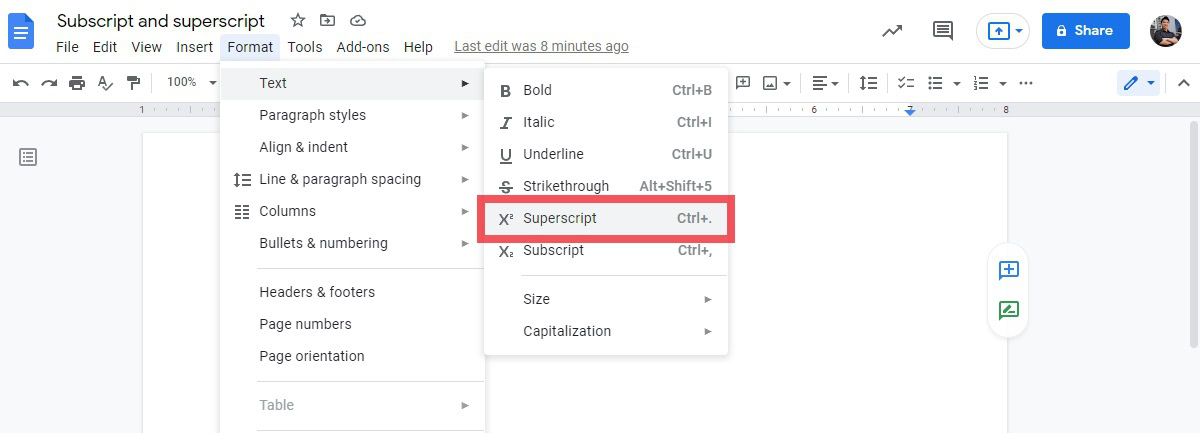
Task: Click the undo icon in toolbar
Action: point(20,83)
